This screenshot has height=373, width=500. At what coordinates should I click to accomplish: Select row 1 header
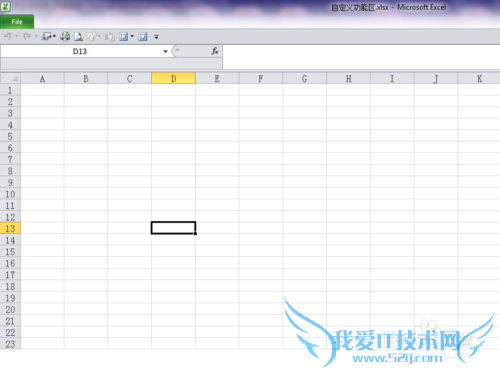coord(10,90)
